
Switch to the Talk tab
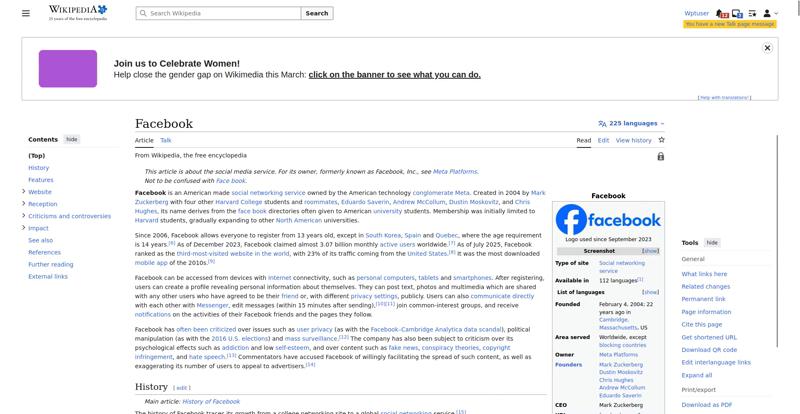[166, 140]
